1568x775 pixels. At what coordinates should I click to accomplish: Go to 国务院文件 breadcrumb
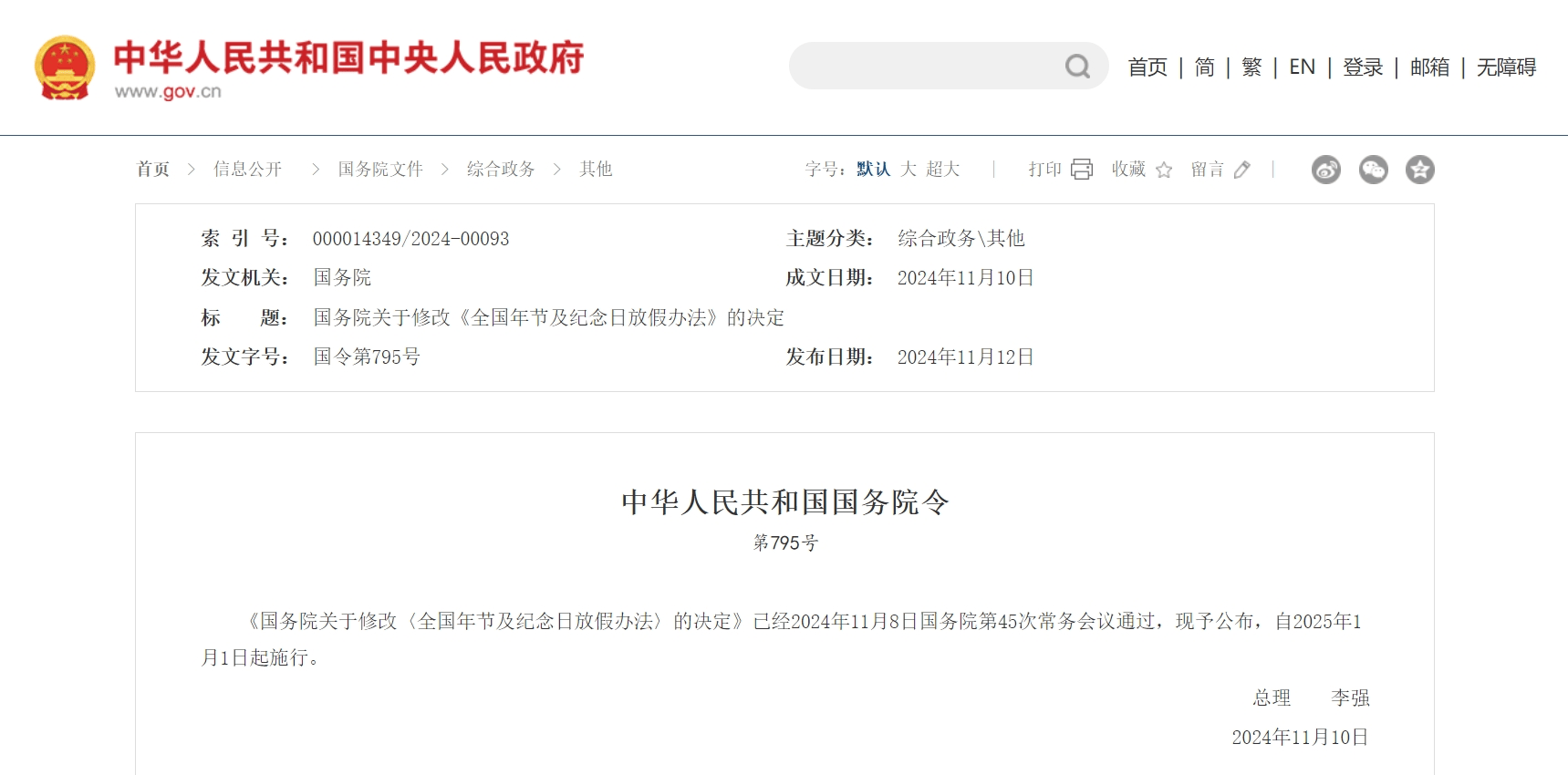coord(380,170)
